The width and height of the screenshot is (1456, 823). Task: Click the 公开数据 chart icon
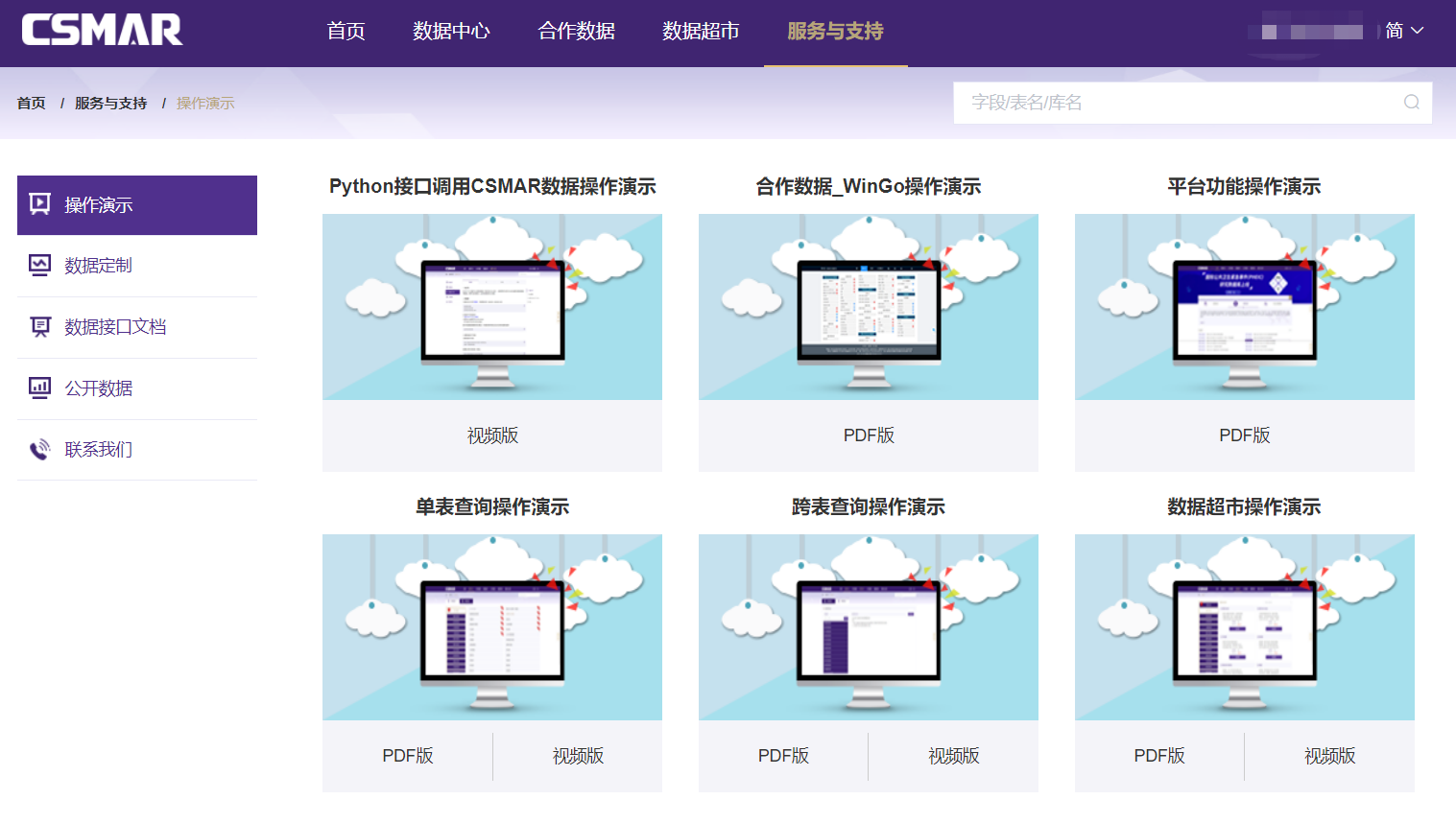(x=39, y=388)
